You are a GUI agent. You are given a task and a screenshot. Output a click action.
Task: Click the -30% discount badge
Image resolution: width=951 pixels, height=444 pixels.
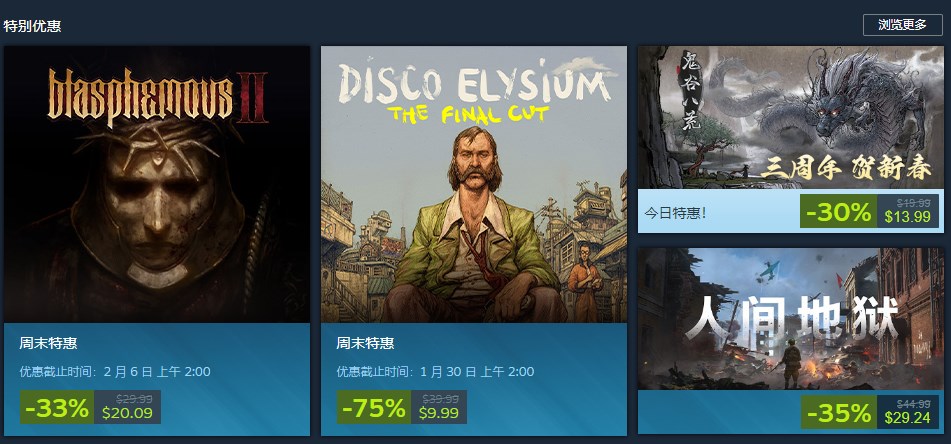click(839, 212)
